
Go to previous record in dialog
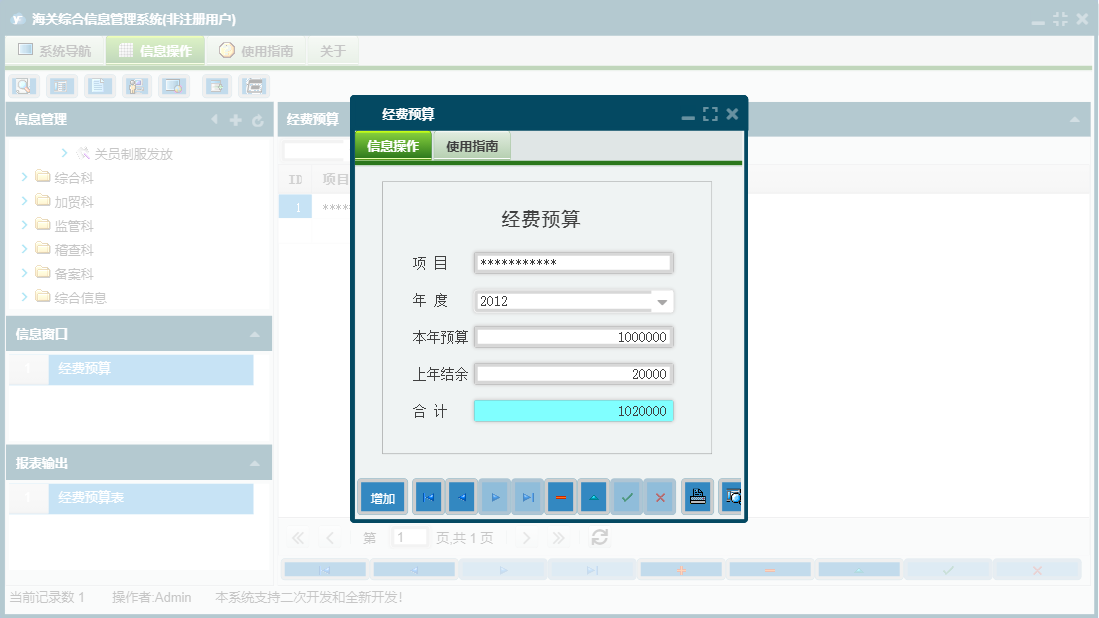[x=460, y=496]
